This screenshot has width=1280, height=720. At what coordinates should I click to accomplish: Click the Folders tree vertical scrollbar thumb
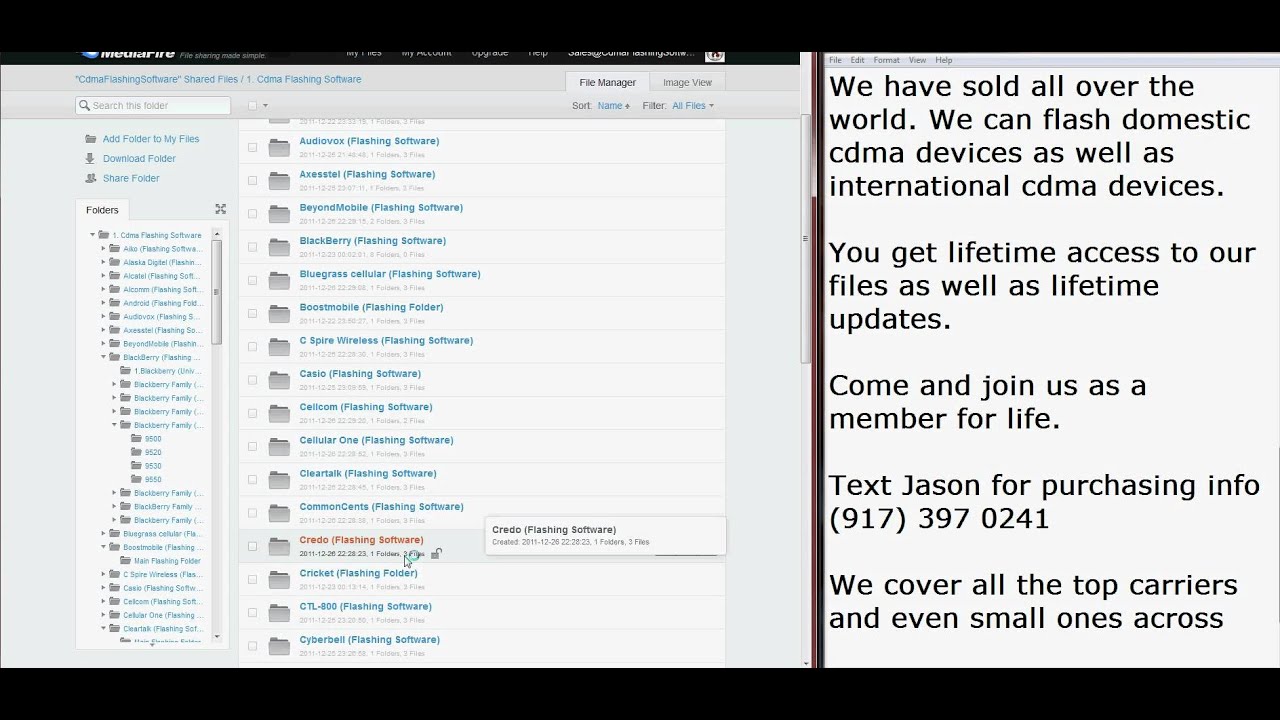click(x=217, y=292)
